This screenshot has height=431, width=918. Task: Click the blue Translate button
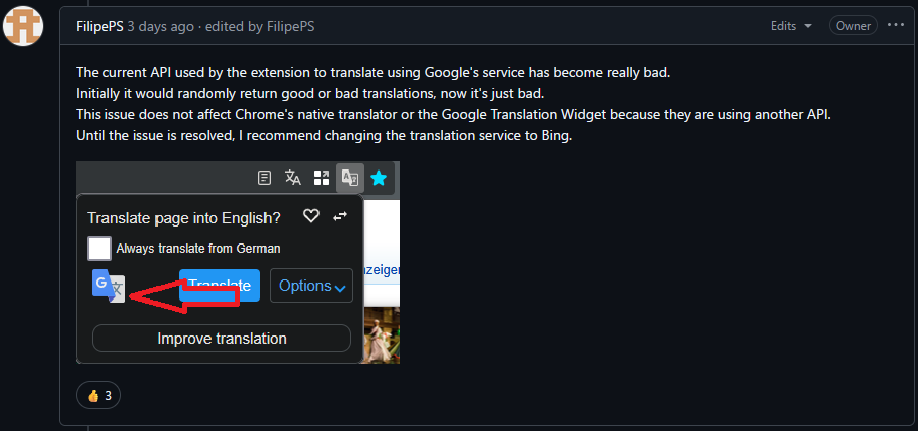(x=220, y=285)
